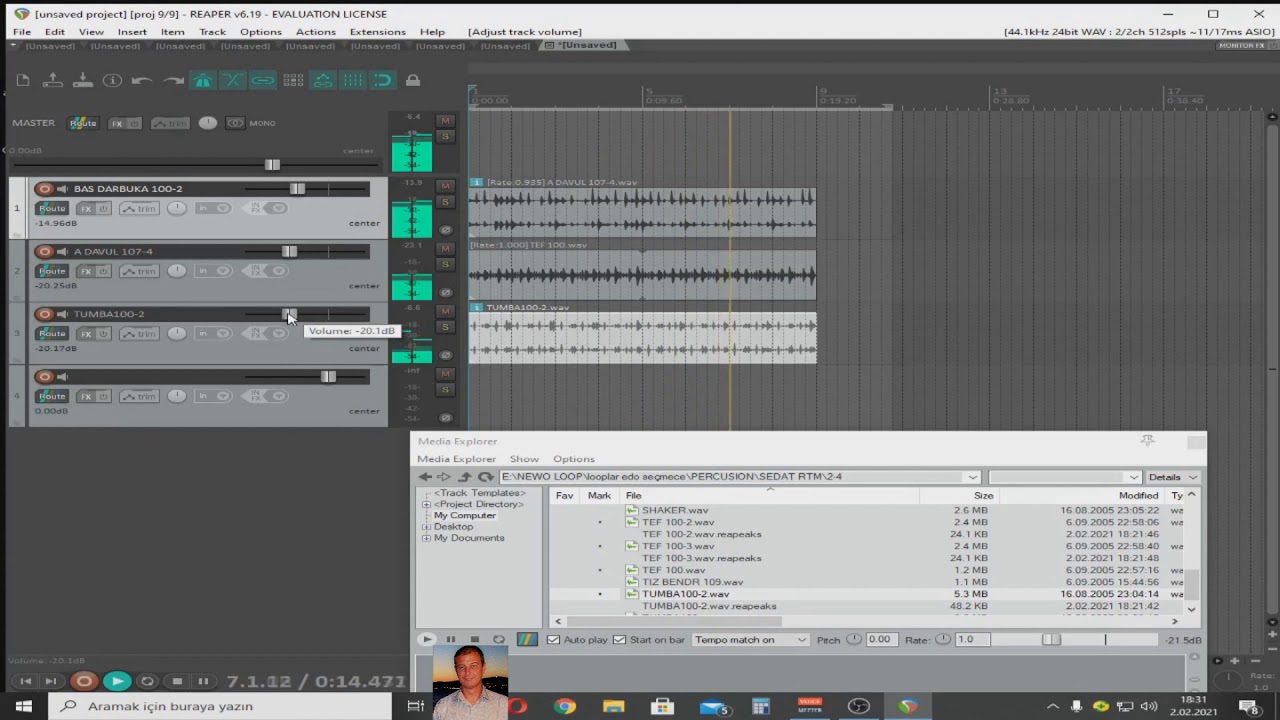This screenshot has width=1280, height=720.
Task: Click the Save project toolbar icon
Action: click(x=83, y=81)
